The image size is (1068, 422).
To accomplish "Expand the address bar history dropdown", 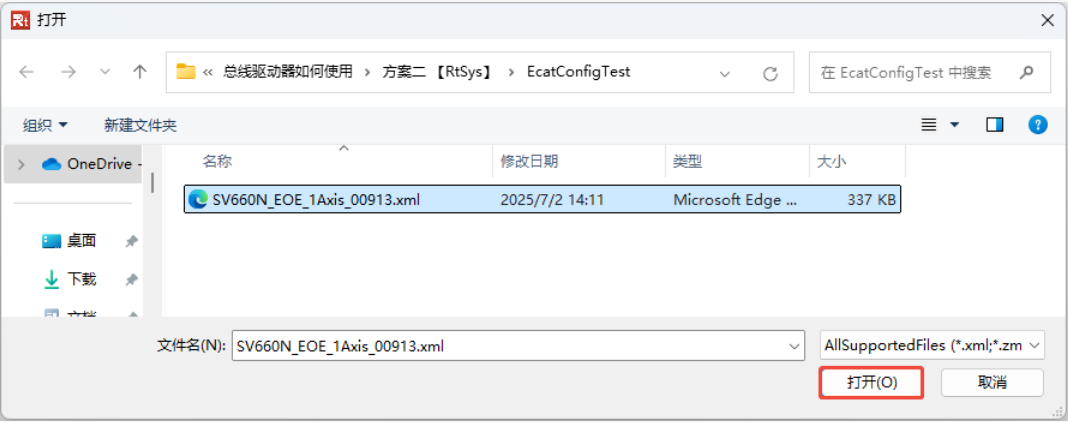I will (x=725, y=73).
